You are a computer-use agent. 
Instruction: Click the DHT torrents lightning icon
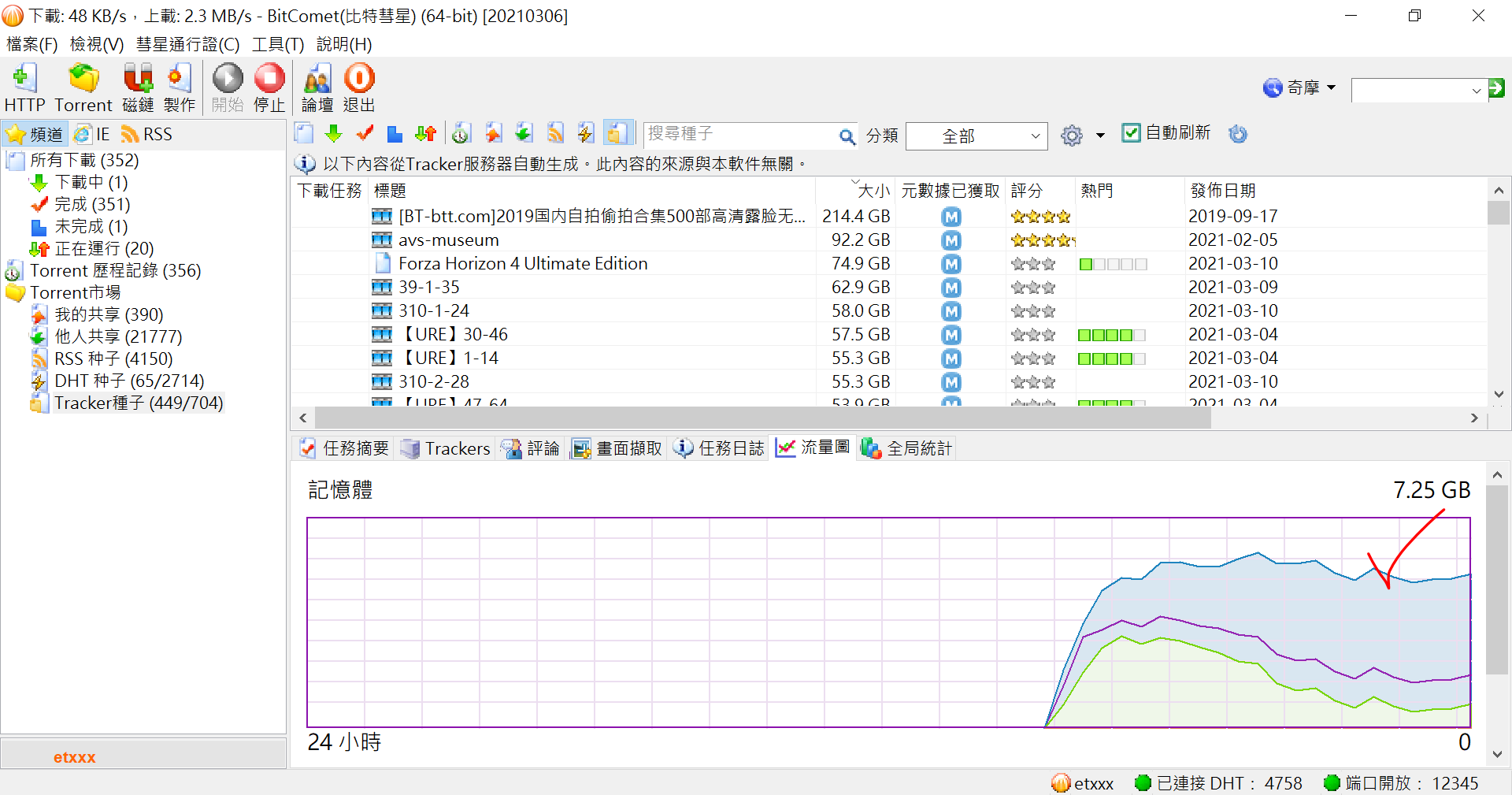click(585, 134)
